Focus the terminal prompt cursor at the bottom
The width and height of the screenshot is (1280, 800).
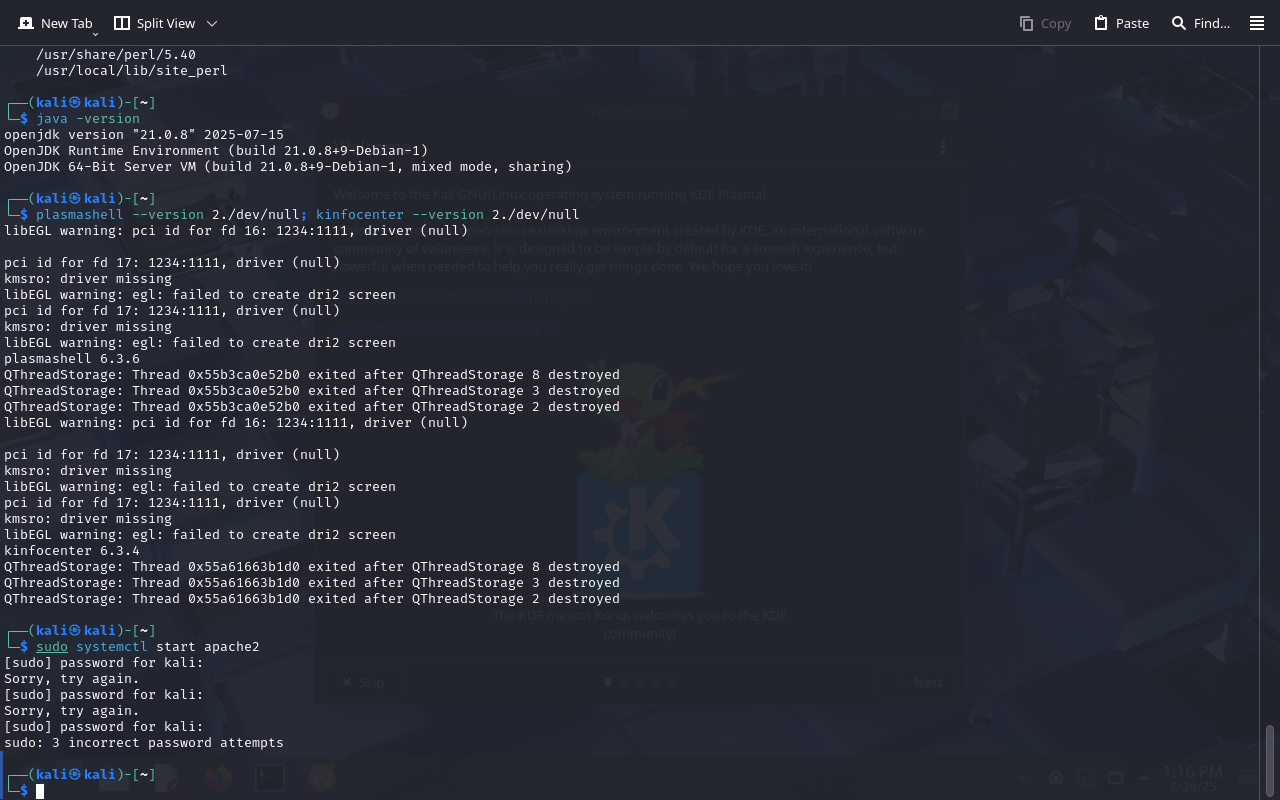[40, 791]
